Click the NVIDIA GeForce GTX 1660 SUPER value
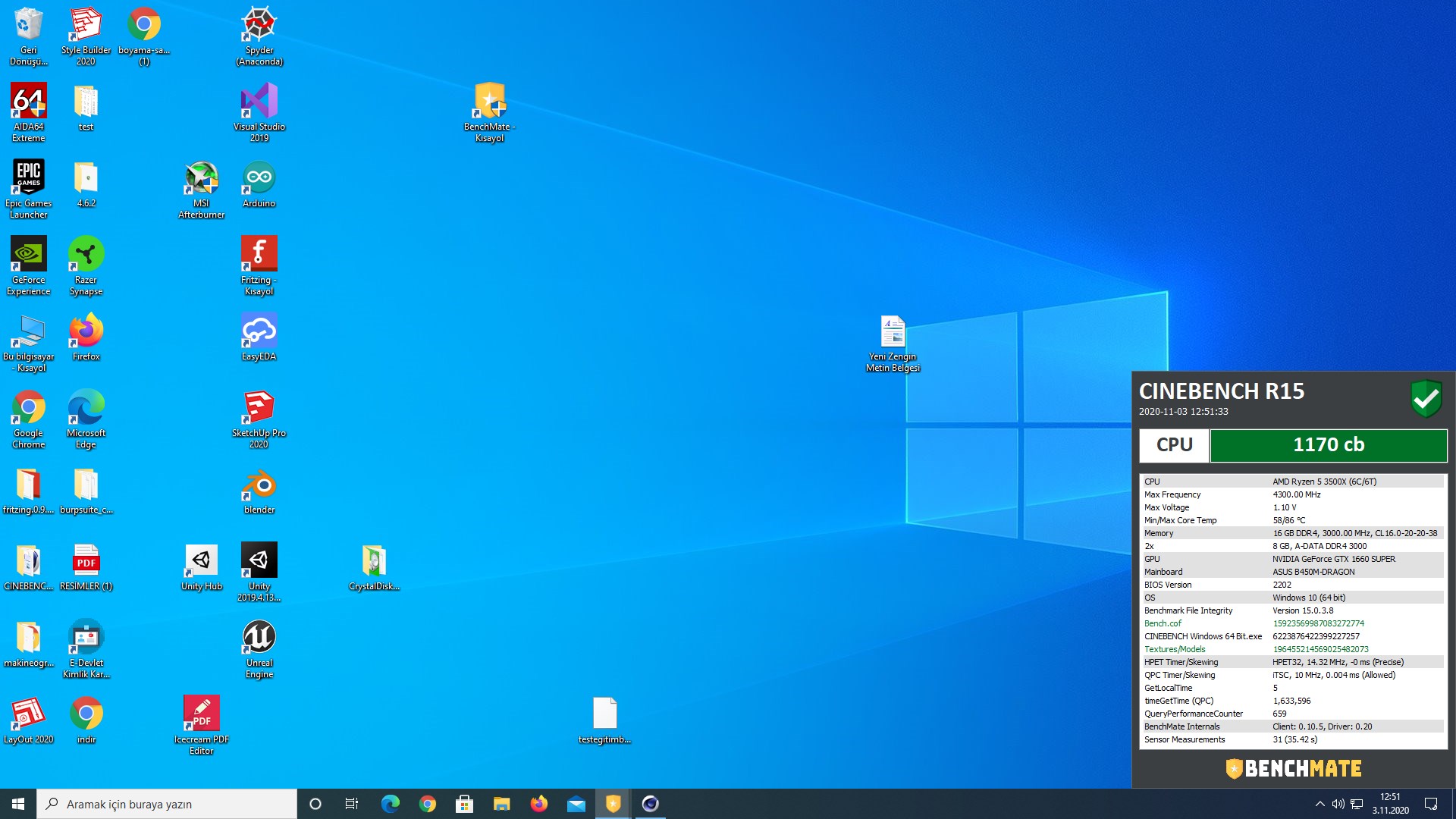The height and width of the screenshot is (819, 1456). (x=1334, y=559)
